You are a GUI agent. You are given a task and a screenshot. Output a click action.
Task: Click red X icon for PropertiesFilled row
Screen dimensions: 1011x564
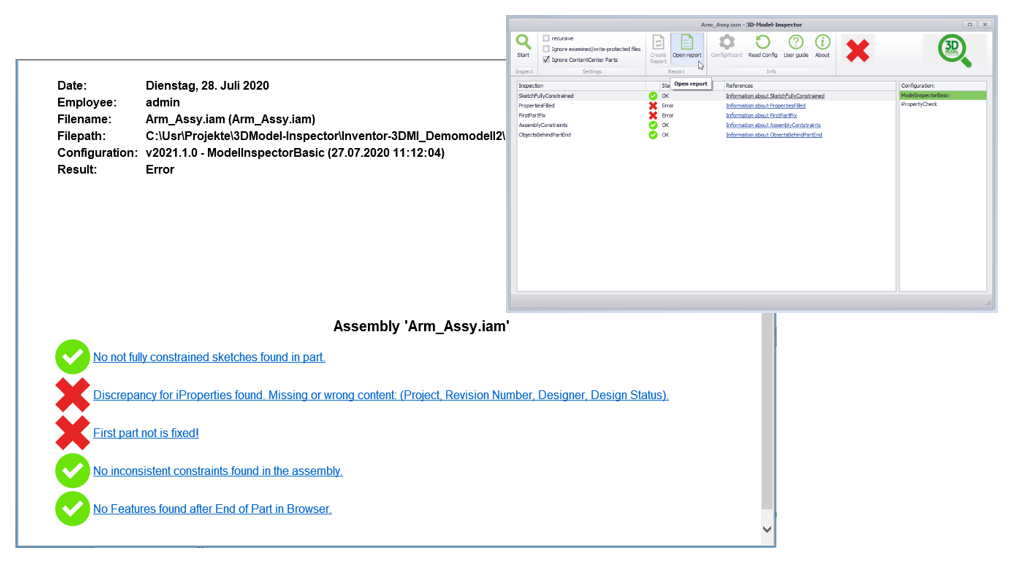pyautogui.click(x=653, y=106)
